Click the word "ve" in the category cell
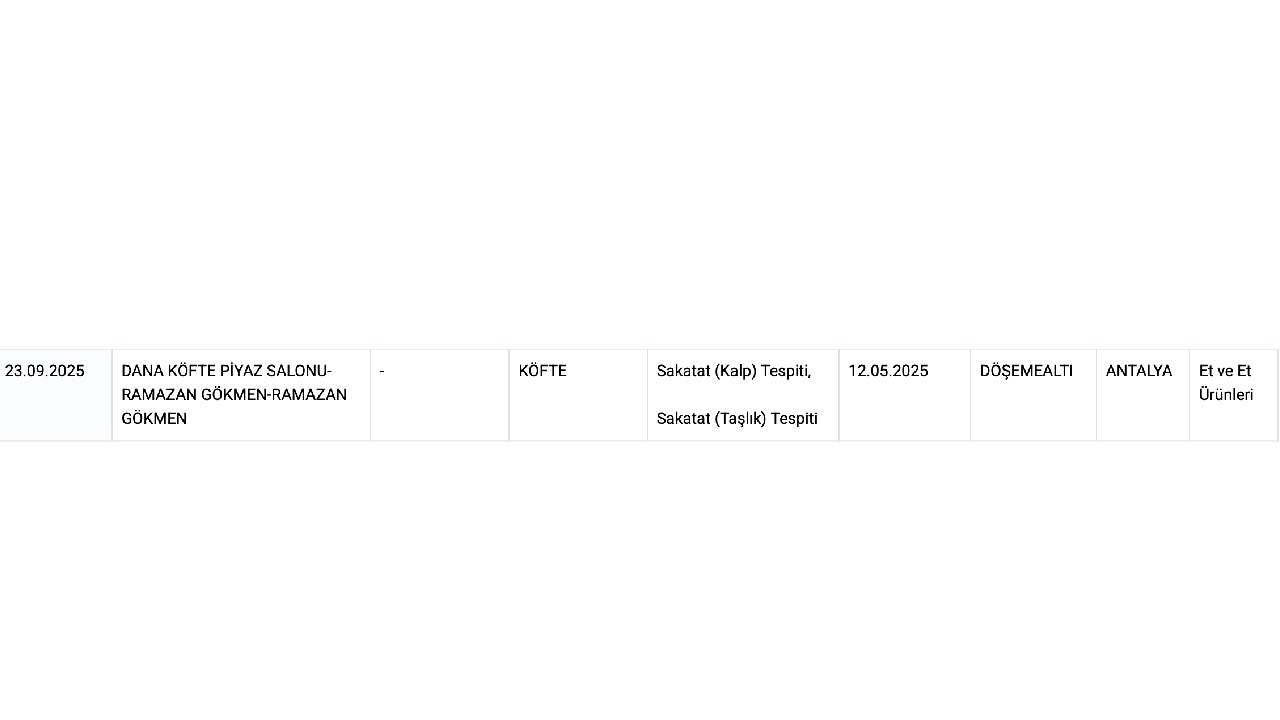Viewport: 1280px width, 720px height. [1225, 371]
